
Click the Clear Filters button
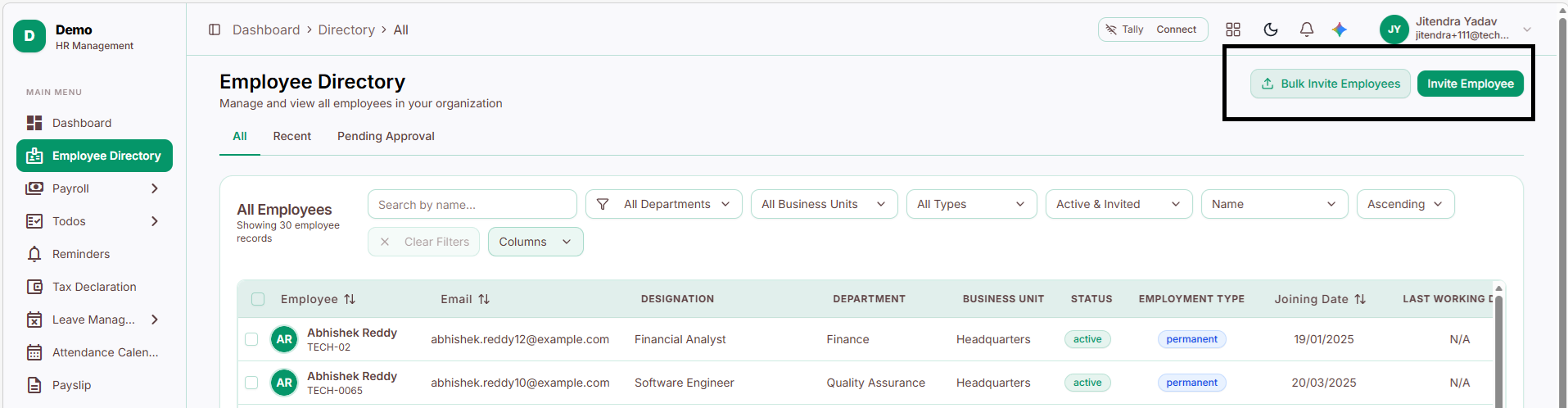[x=423, y=242]
